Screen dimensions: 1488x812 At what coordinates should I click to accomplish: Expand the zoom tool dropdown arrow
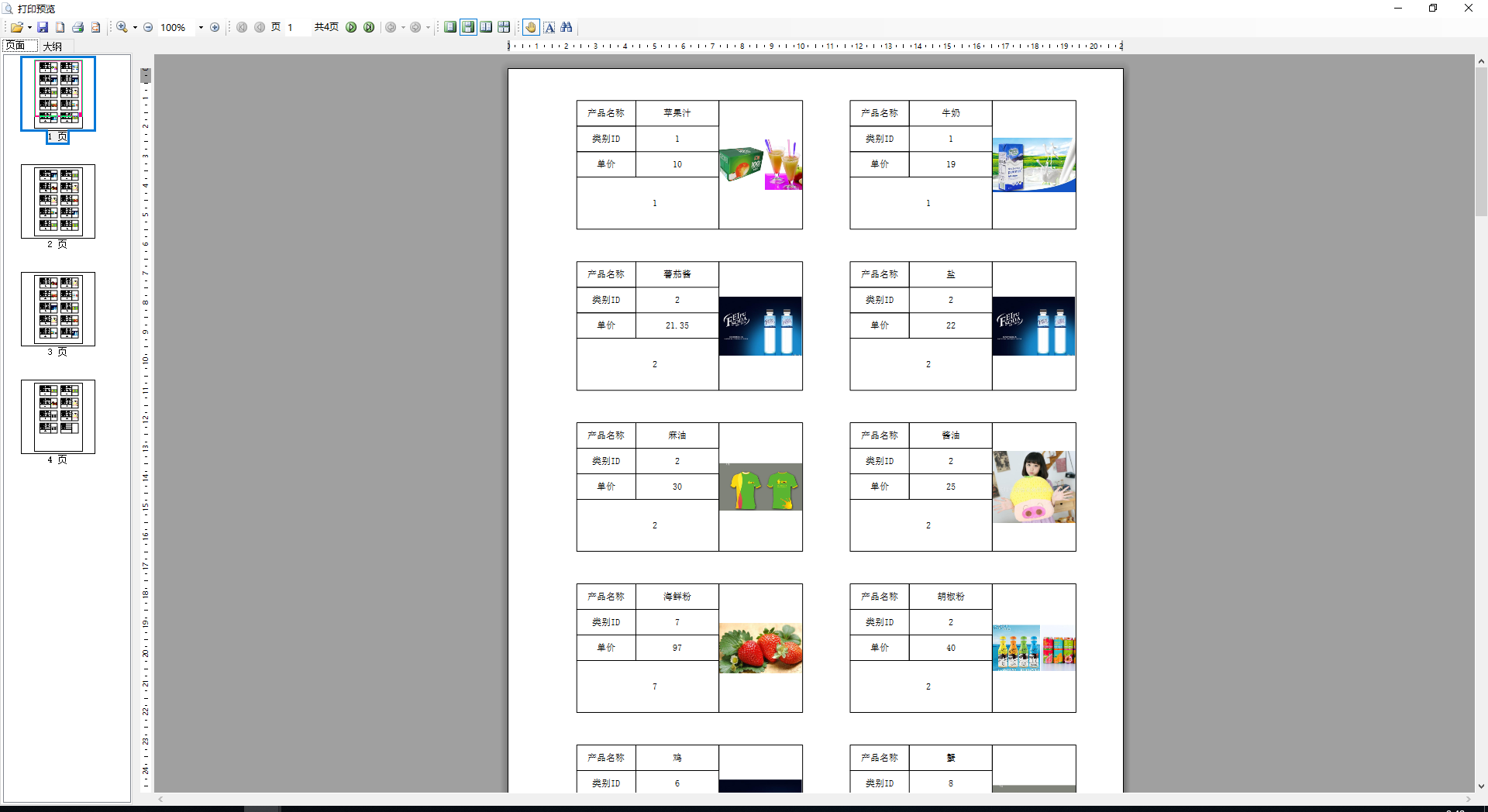click(135, 27)
